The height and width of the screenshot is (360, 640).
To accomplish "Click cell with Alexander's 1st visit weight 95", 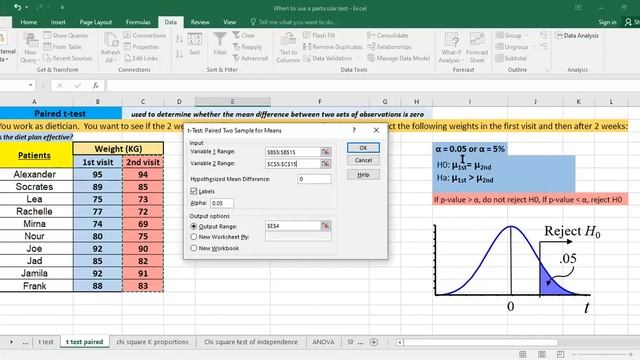I will point(98,174).
